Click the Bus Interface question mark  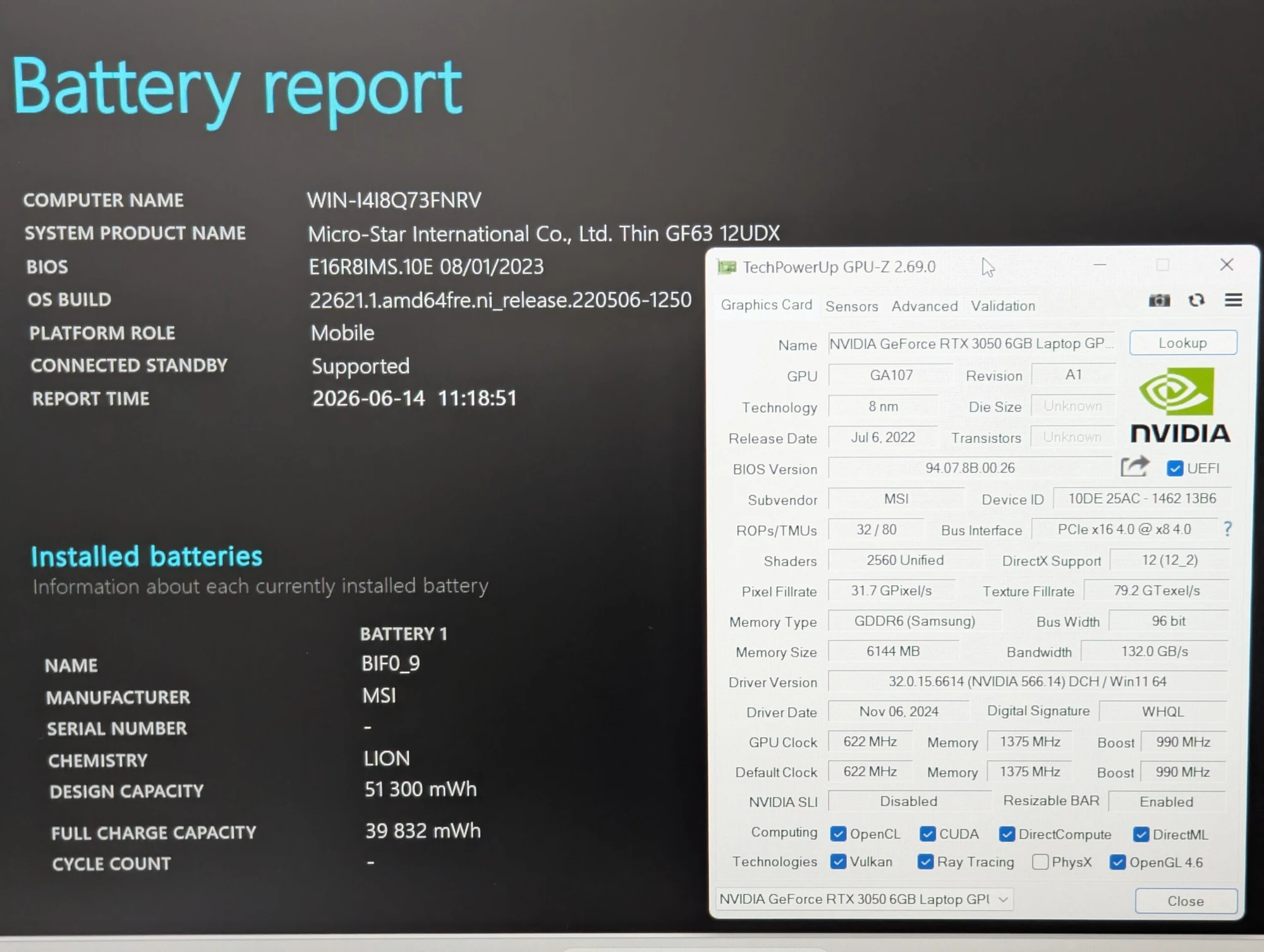tap(1227, 528)
